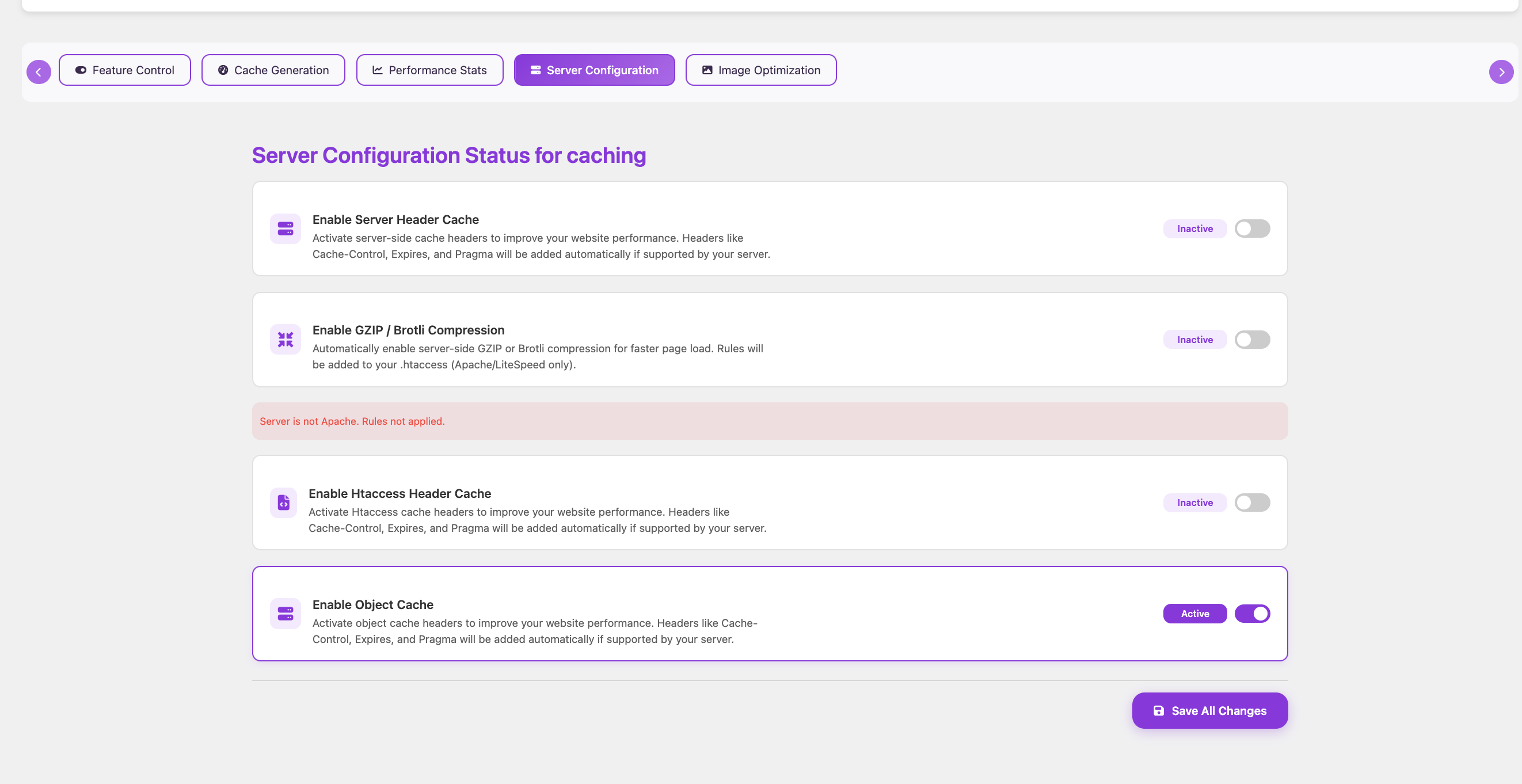Click the gauge icon in Cache Generation tab
1522x784 pixels.
click(223, 70)
